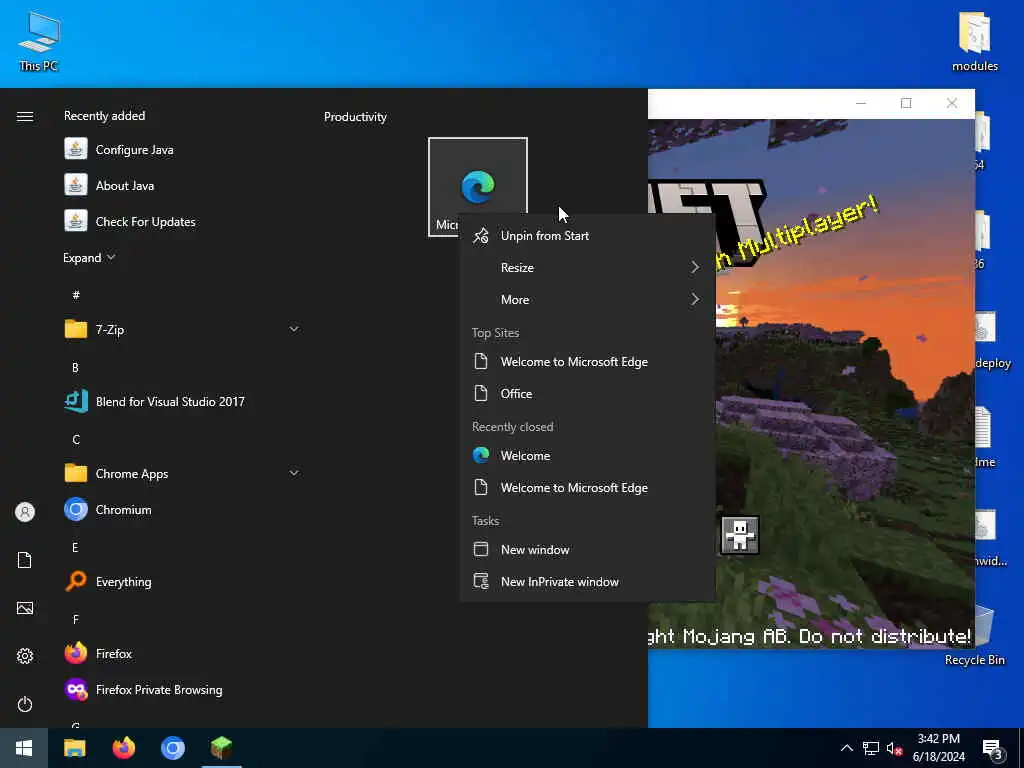This screenshot has height=768, width=1024.
Task: Launch Firefox from the app list
Action: [x=182, y=653]
